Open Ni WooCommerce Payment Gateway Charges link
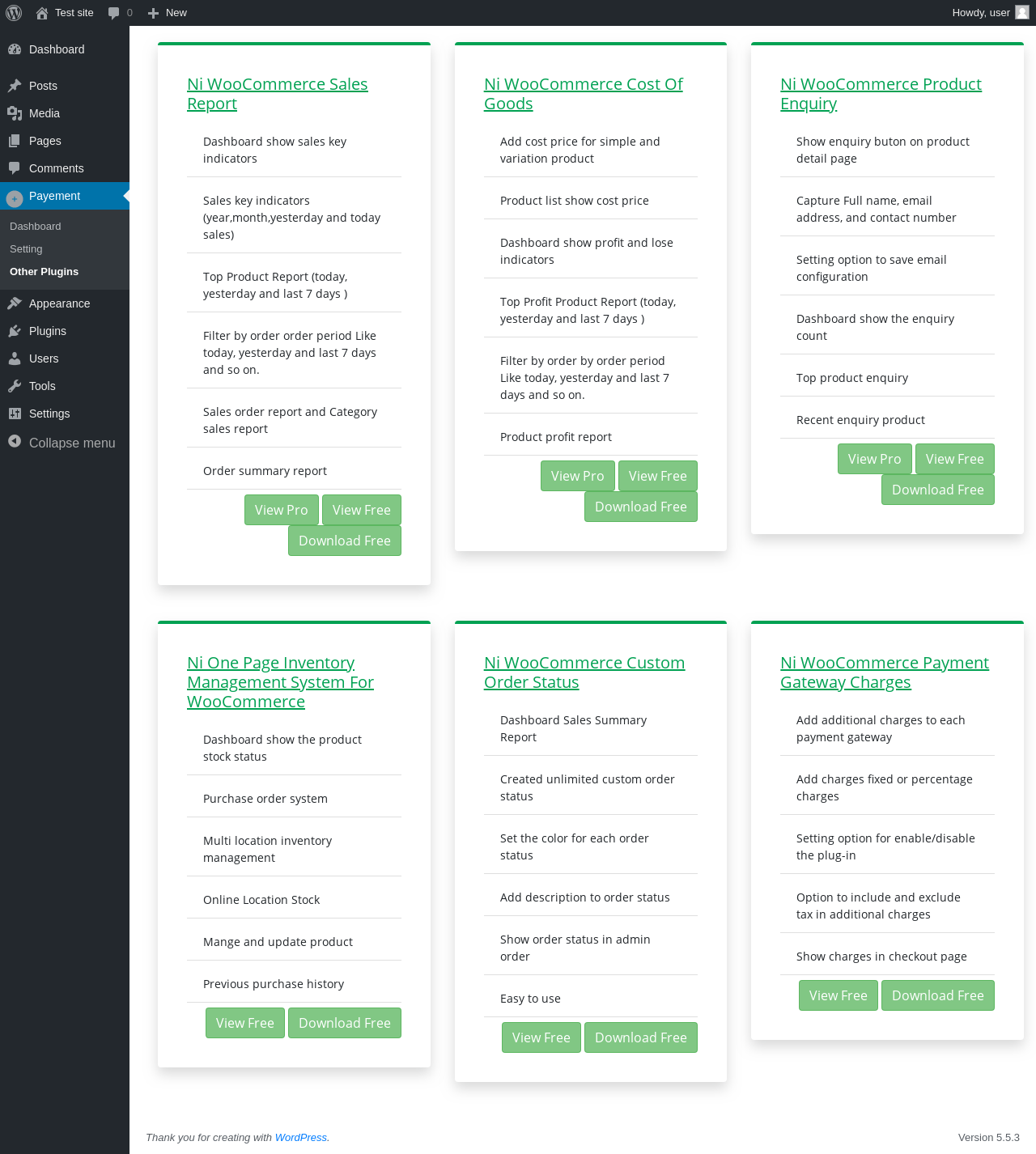Viewport: 1036px width, 1154px height. click(885, 672)
